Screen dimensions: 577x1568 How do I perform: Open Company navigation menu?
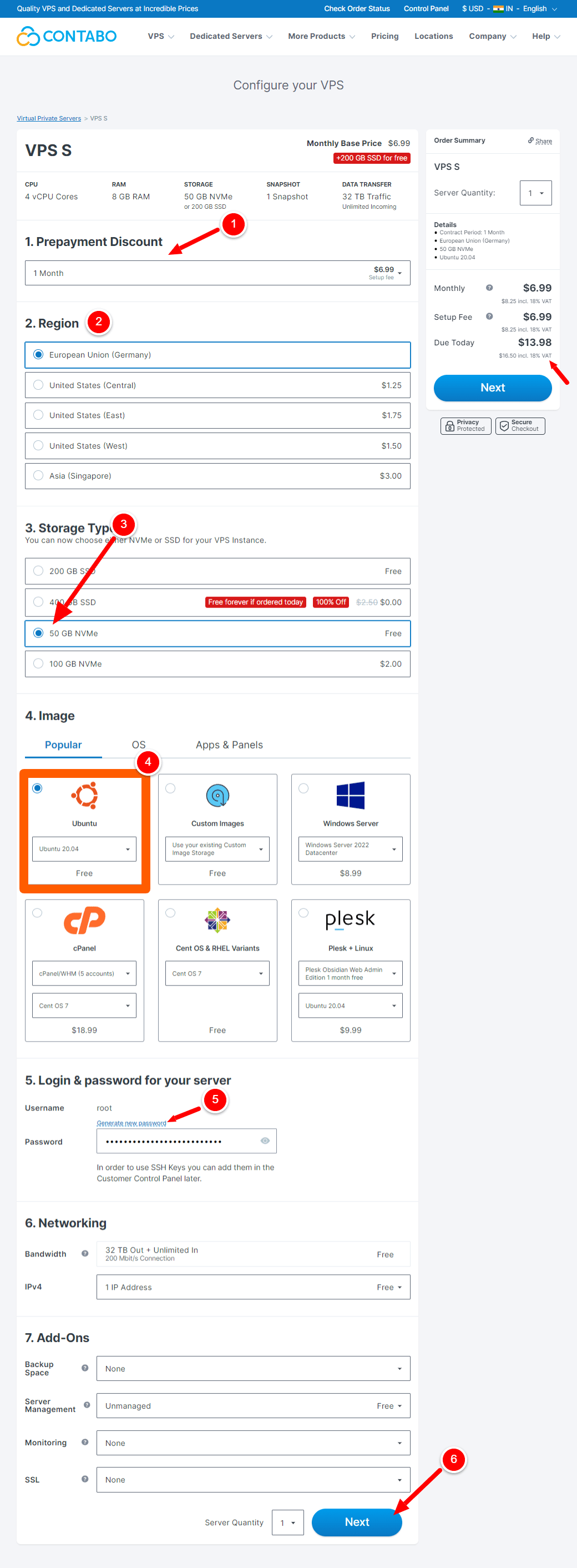493,37
